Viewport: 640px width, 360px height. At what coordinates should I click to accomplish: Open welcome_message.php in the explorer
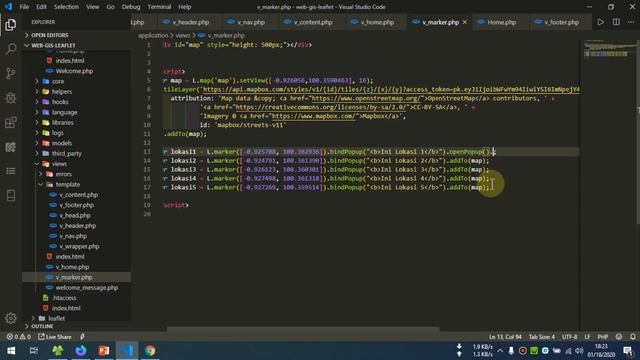(77, 287)
